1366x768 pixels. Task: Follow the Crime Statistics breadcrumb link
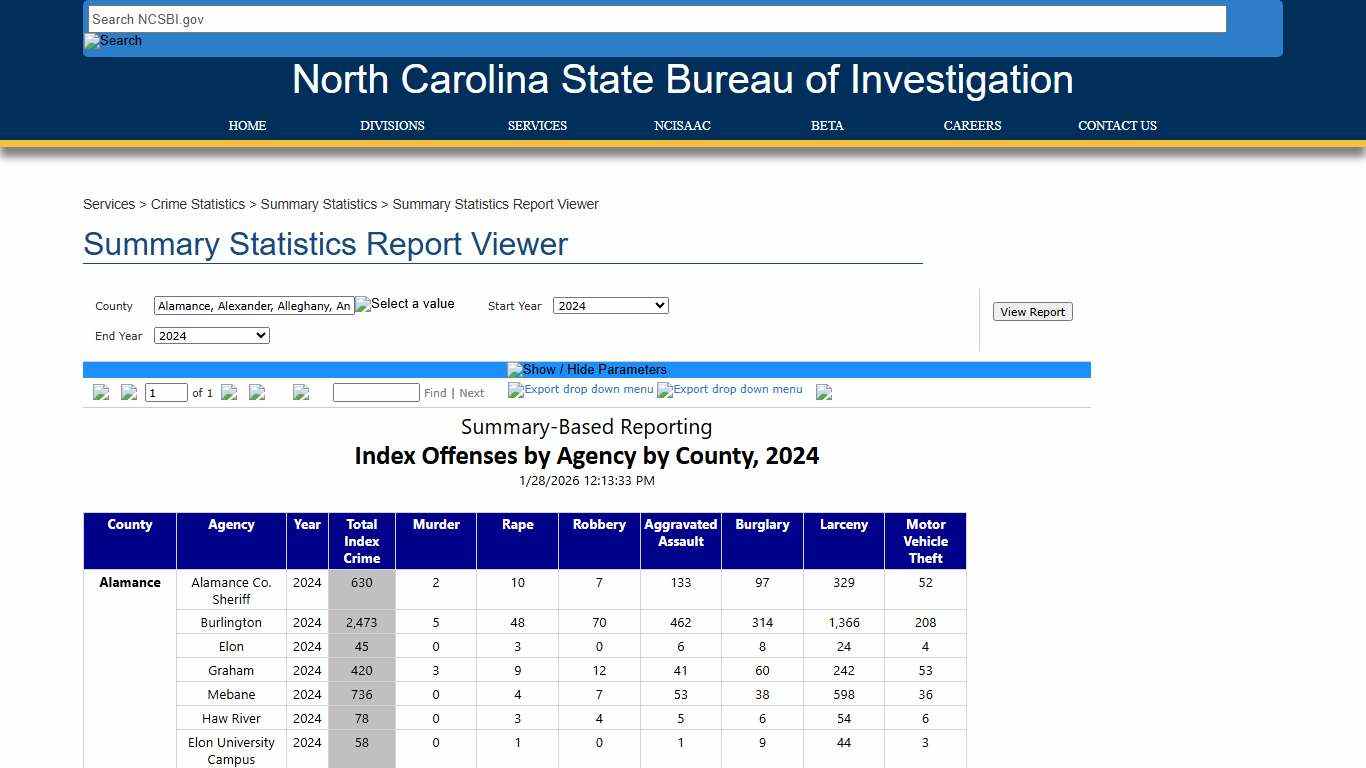198,204
